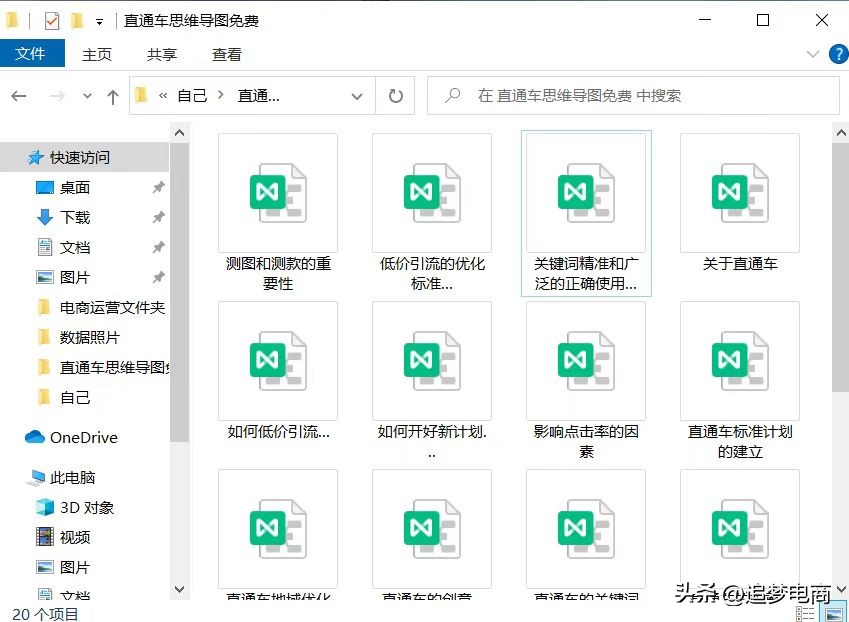Click the ribbon collapse arrow near help button
849x622 pixels.
coord(813,54)
